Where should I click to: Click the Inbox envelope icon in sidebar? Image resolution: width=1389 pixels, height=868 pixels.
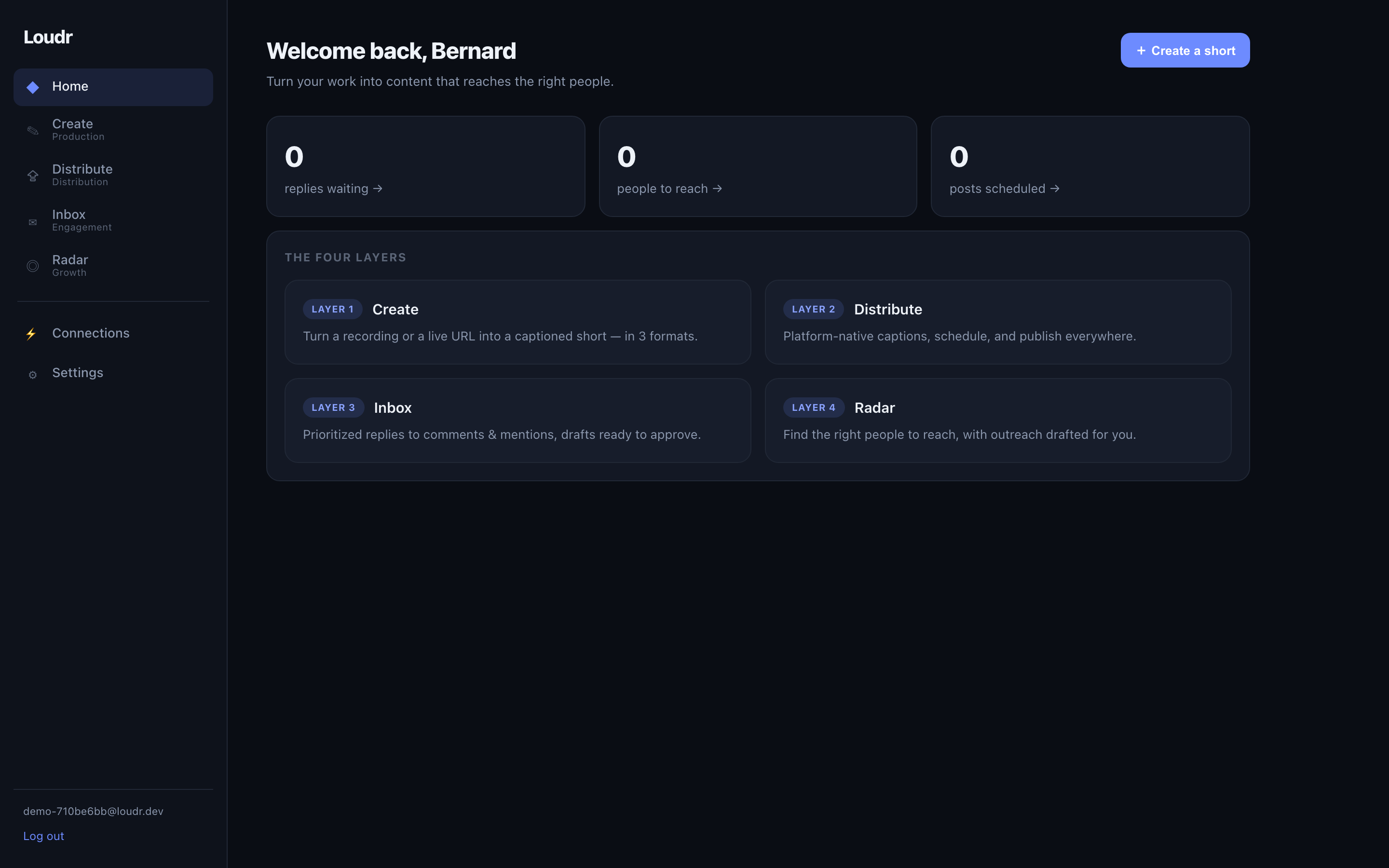pyautogui.click(x=33, y=222)
